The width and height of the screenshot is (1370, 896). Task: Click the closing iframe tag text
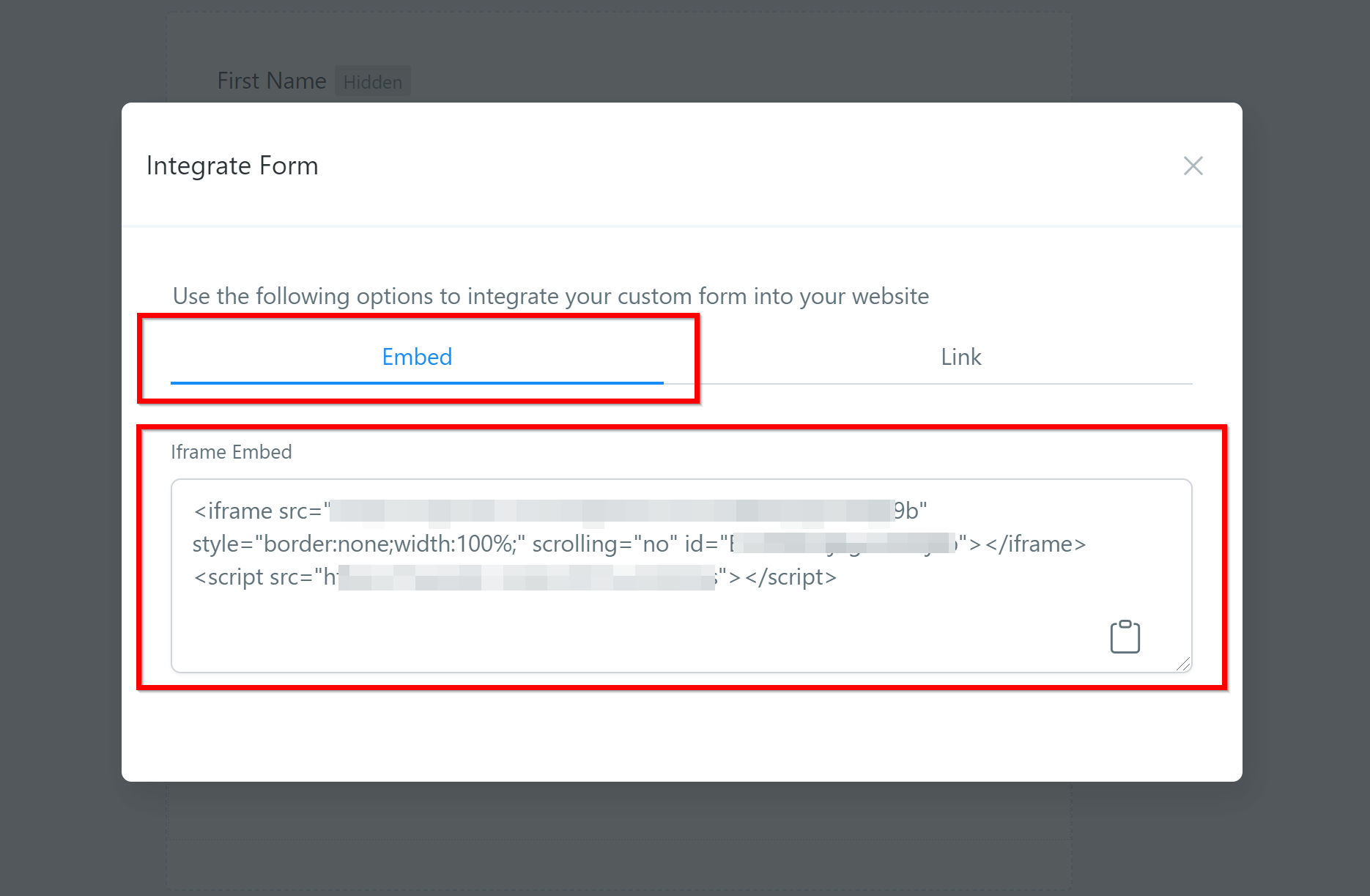[1035, 544]
